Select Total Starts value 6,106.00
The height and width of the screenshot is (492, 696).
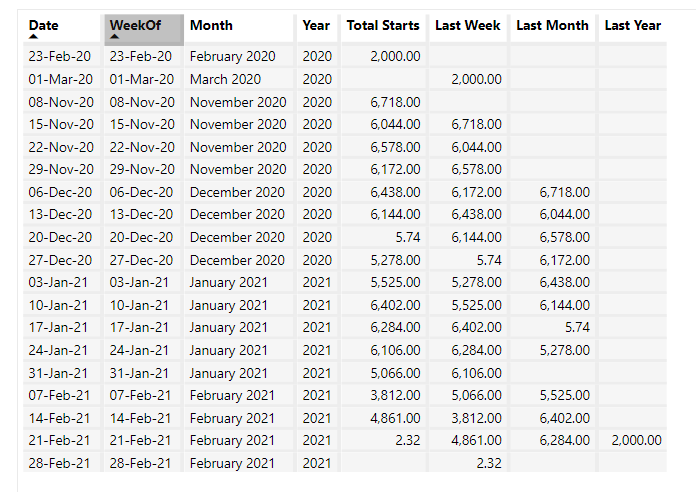coord(395,350)
